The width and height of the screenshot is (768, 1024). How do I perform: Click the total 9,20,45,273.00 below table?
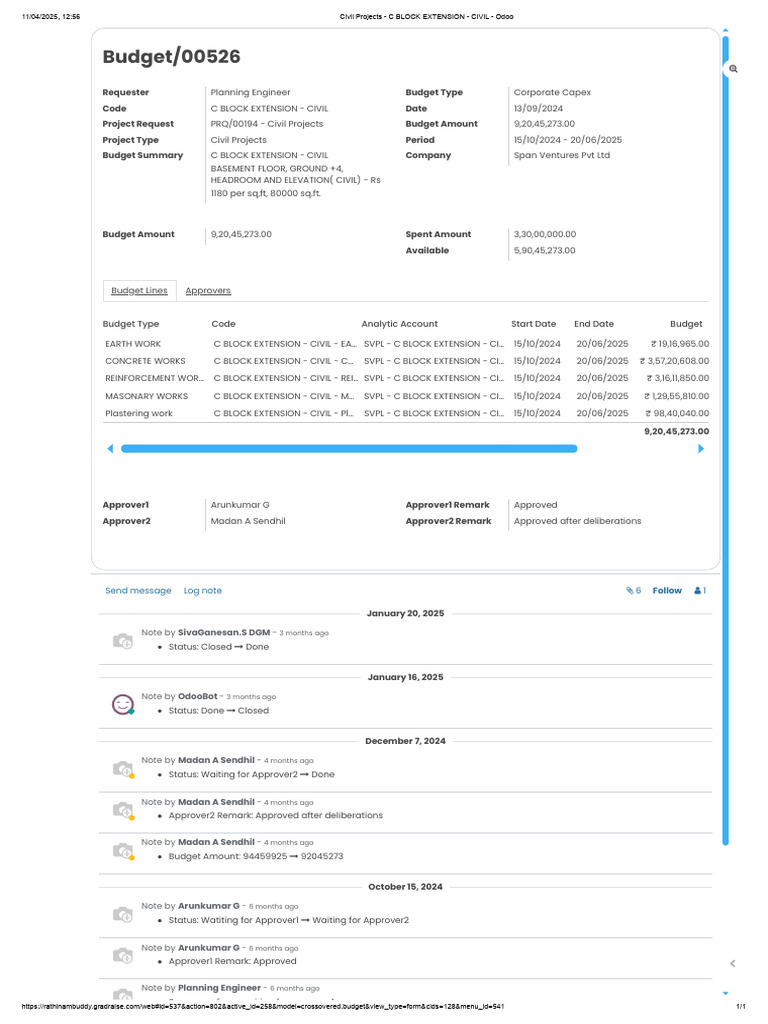point(677,432)
